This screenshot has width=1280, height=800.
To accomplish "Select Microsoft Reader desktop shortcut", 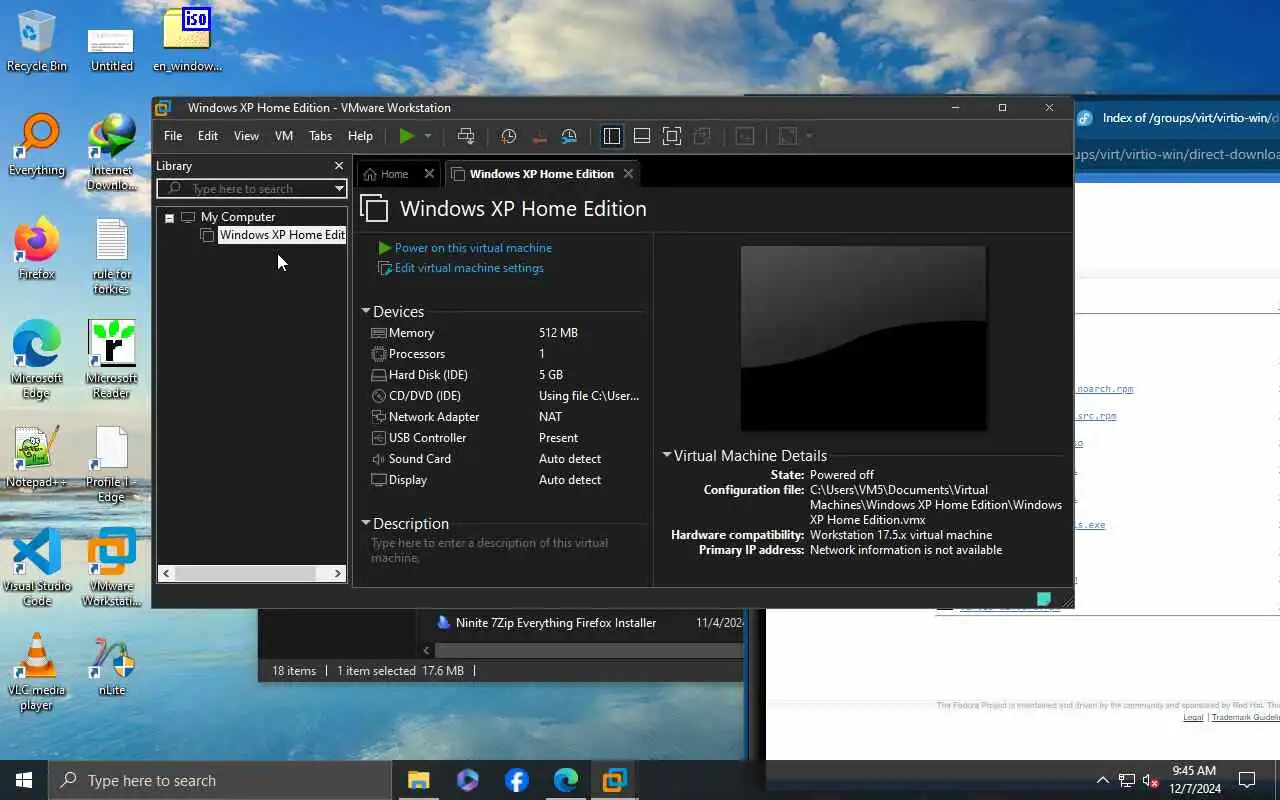I will tap(112, 361).
